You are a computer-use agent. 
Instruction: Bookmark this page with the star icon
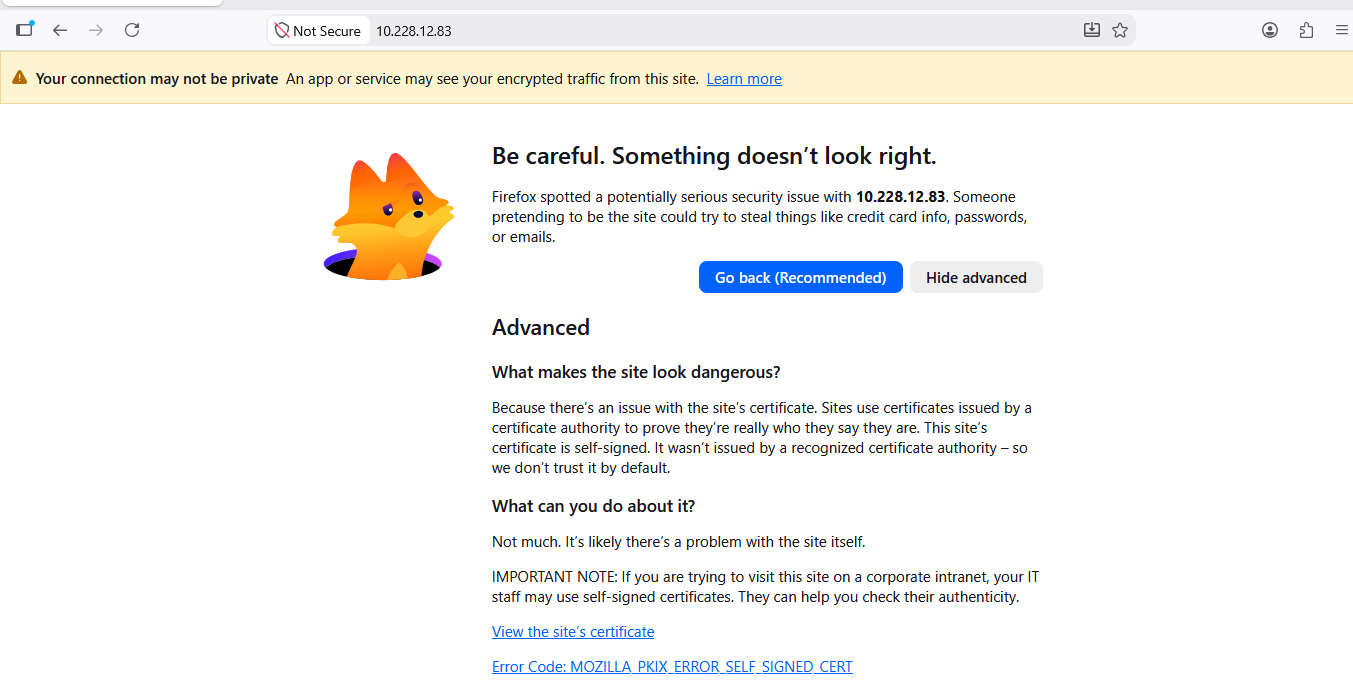pos(1120,31)
